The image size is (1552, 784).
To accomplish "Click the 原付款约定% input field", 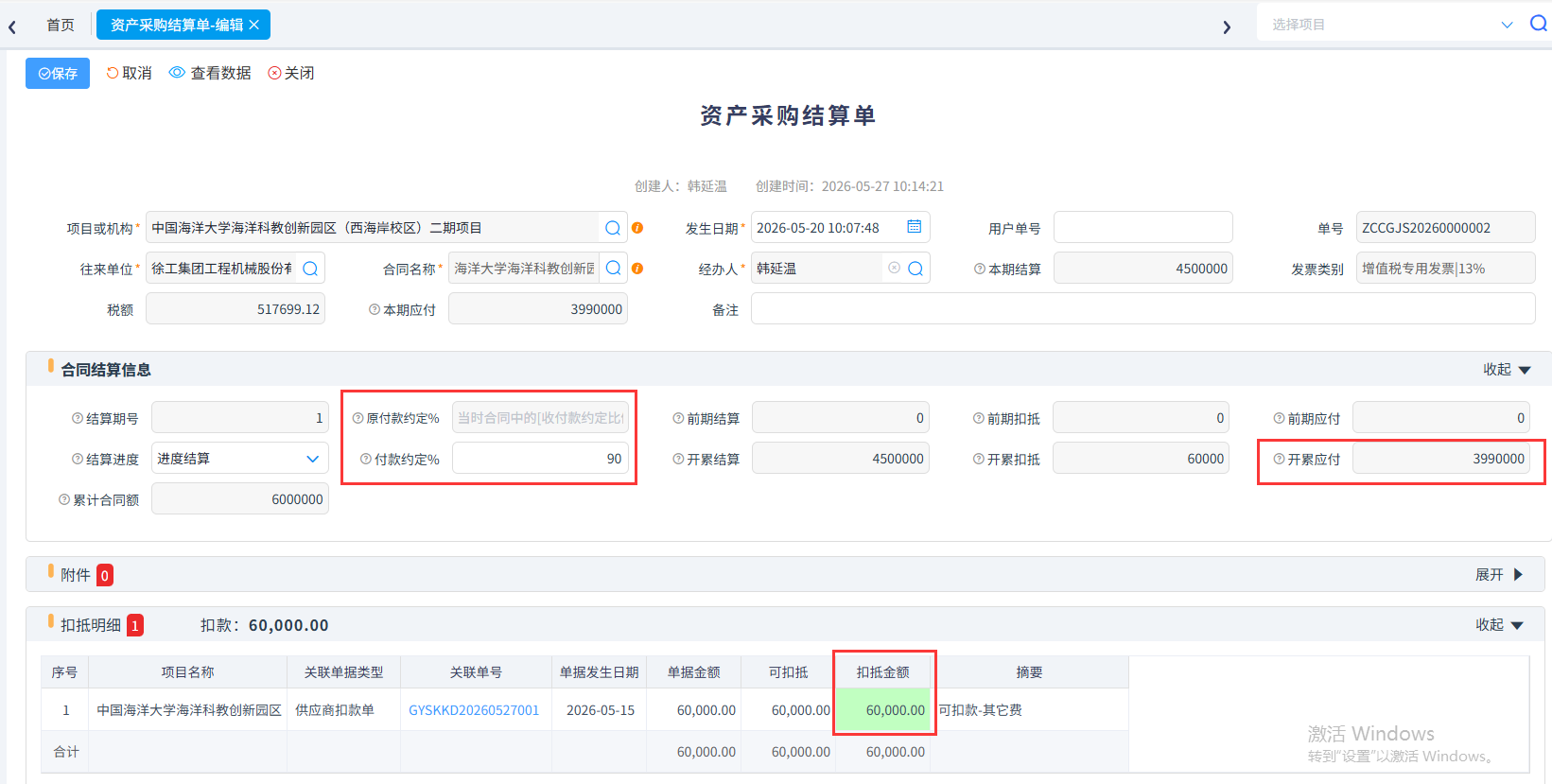I will point(540,418).
